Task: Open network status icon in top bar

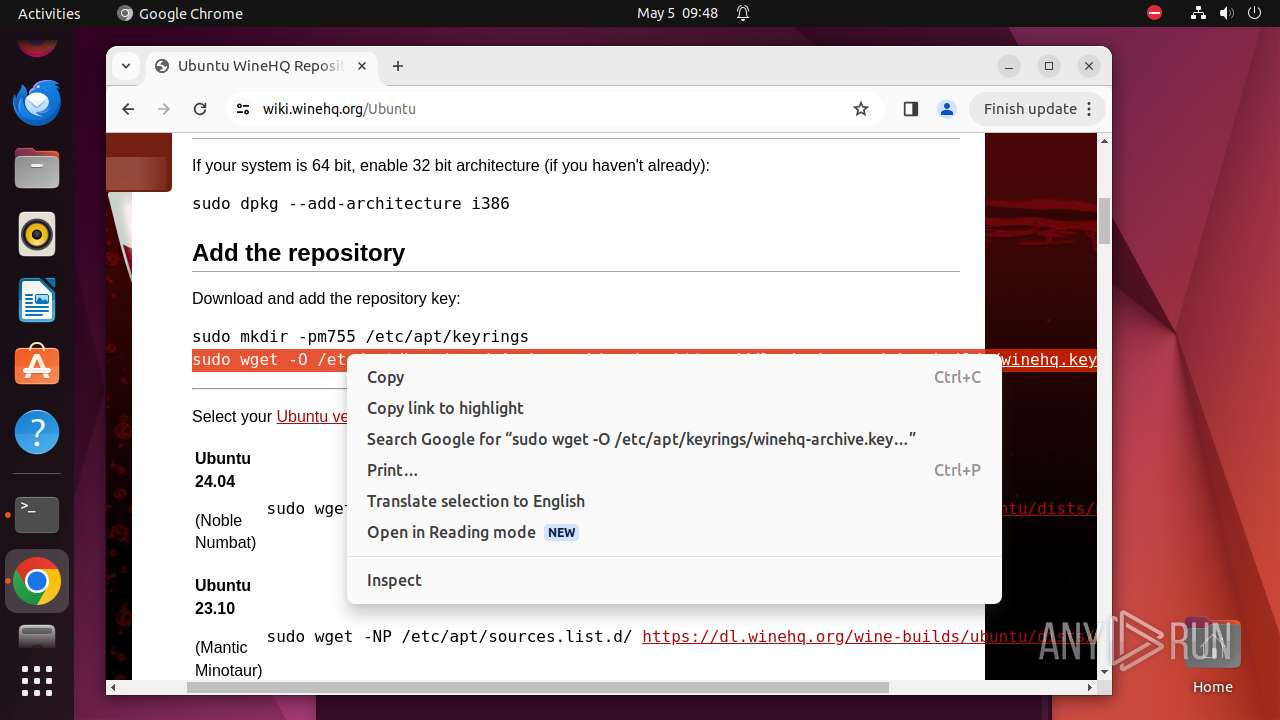Action: click(x=1198, y=13)
